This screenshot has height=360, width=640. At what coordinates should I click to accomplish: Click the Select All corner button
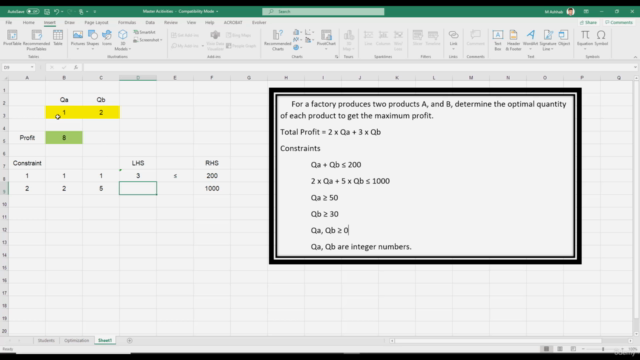[x=4, y=78]
